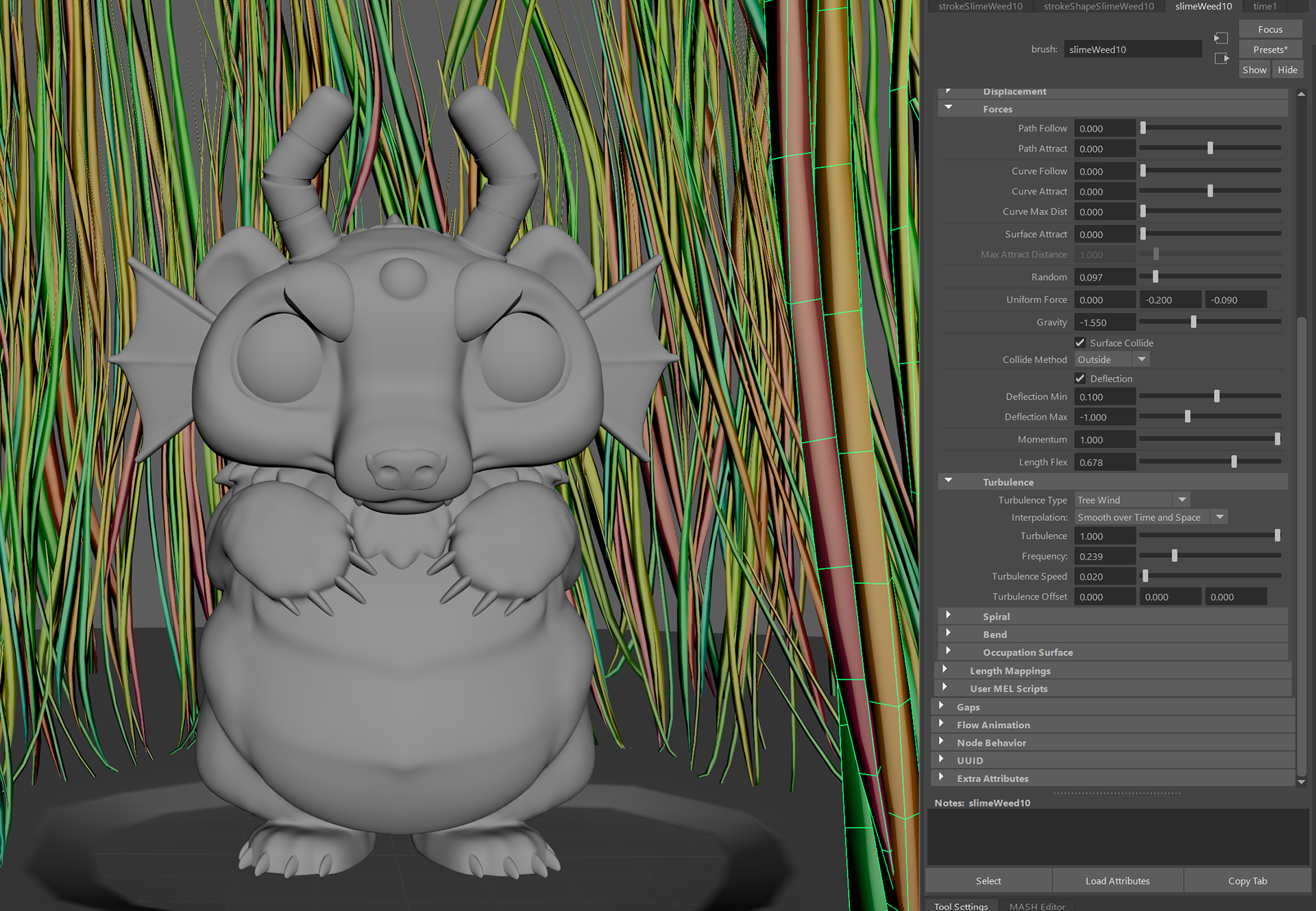Click inside the Notes text area
This screenshot has width=1316, height=911.
coord(1118,837)
